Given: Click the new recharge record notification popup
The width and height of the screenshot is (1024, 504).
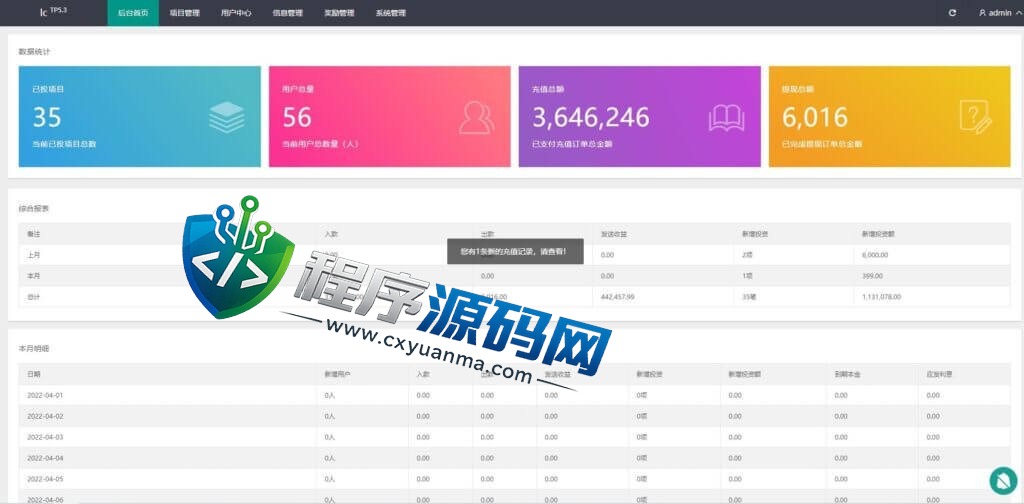Looking at the screenshot, I should [515, 251].
